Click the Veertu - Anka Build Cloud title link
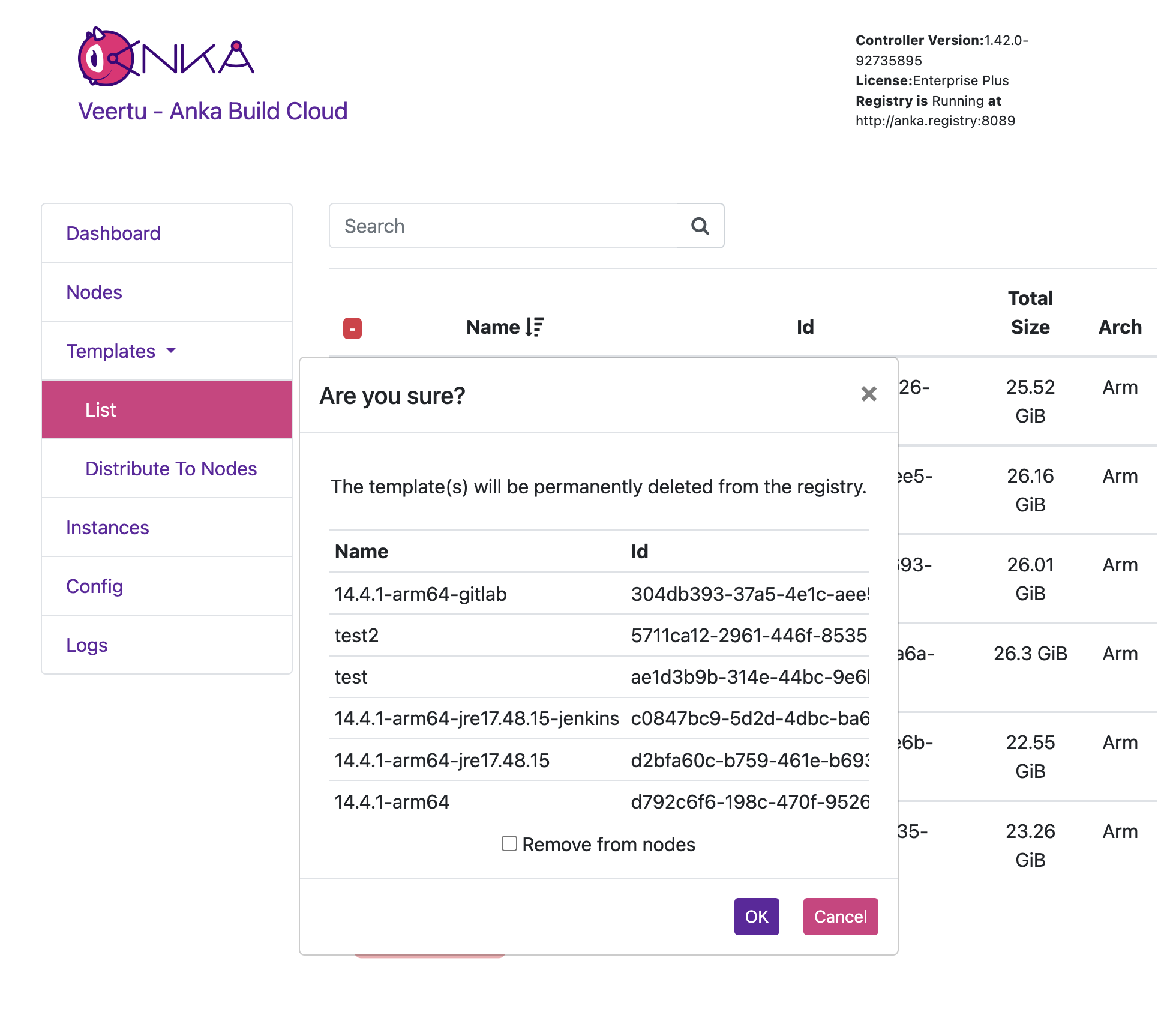The image size is (1176, 1012). click(212, 112)
